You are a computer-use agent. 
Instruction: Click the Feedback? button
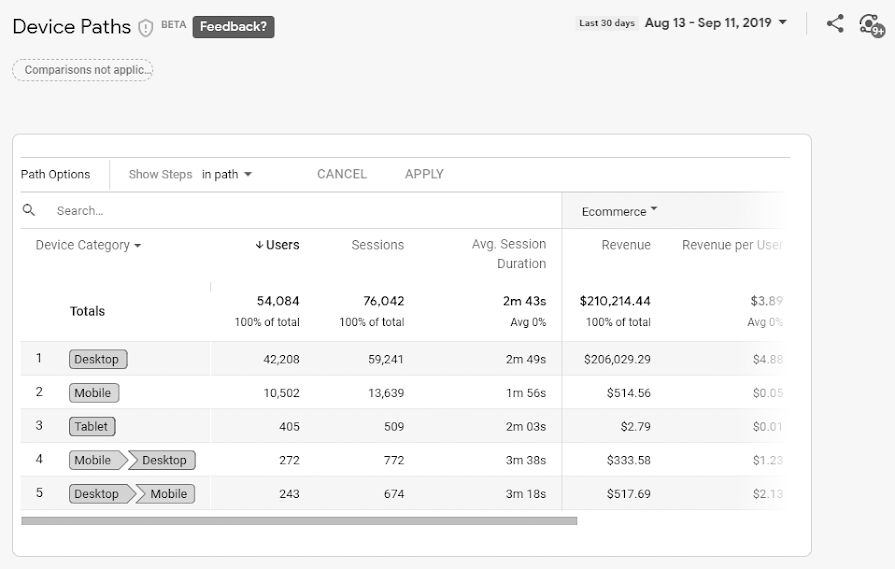click(233, 27)
